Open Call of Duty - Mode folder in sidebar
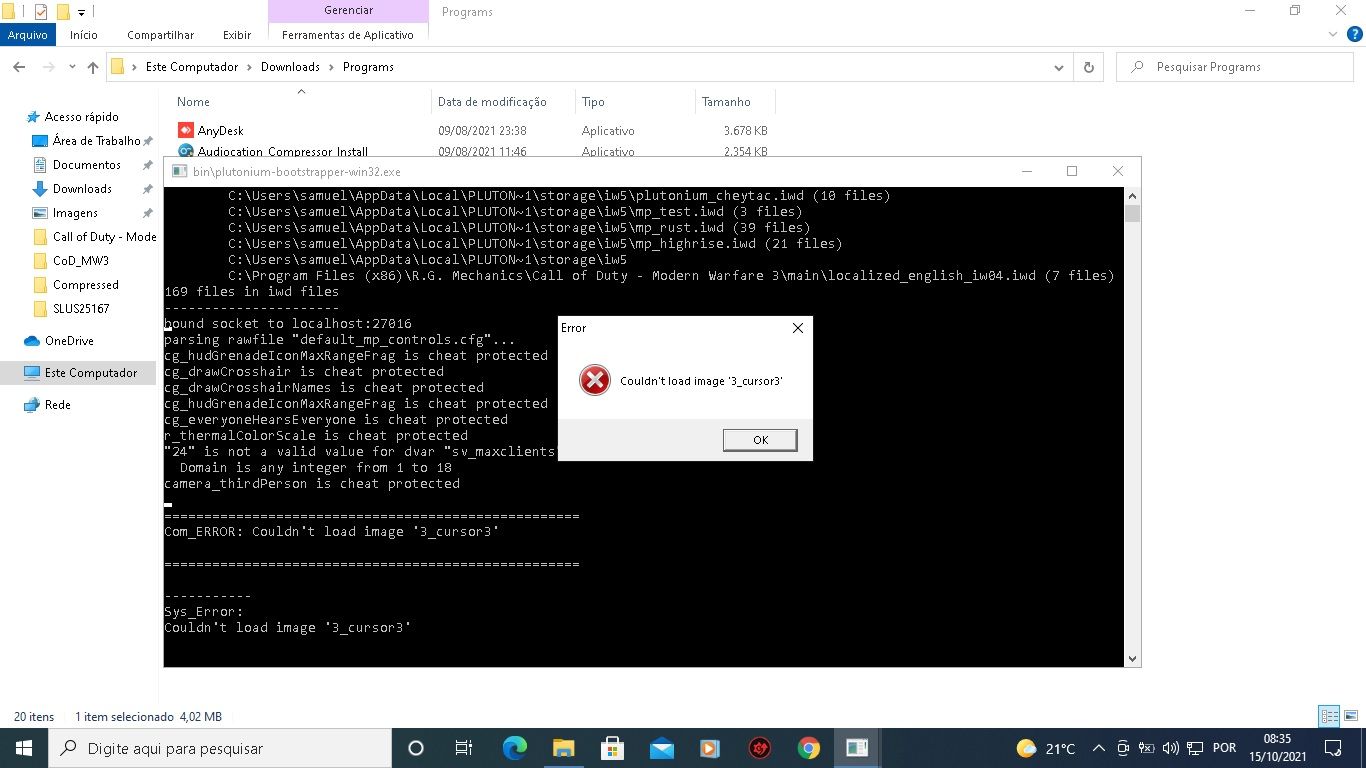Image resolution: width=1366 pixels, height=768 pixels. 104,237
